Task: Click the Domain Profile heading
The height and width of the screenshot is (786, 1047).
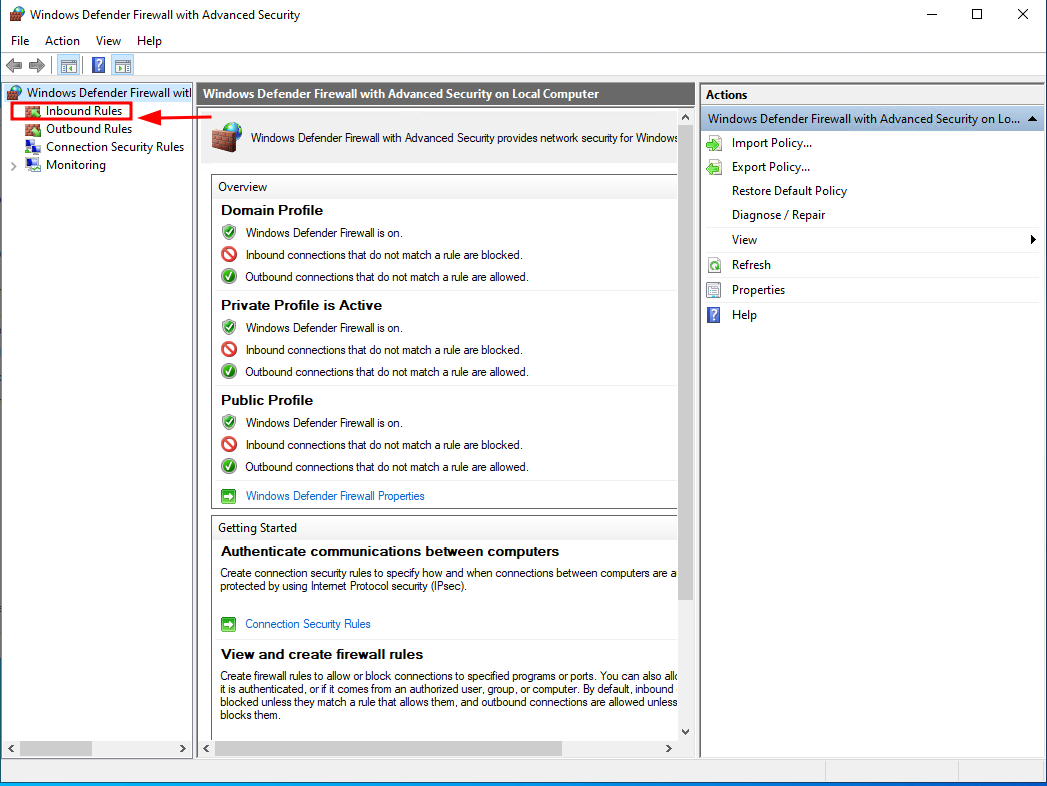Action: pos(272,210)
